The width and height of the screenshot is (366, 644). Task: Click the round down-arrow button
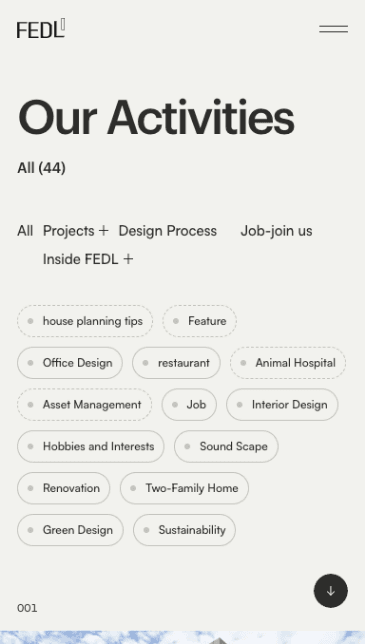[331, 591]
